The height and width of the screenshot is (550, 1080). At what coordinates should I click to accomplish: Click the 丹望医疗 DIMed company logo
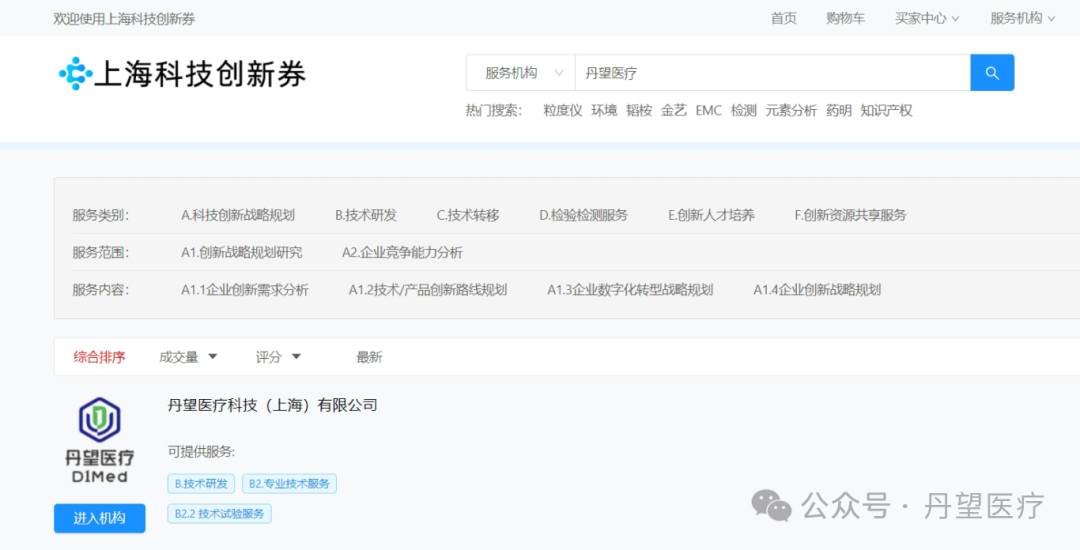[x=100, y=441]
